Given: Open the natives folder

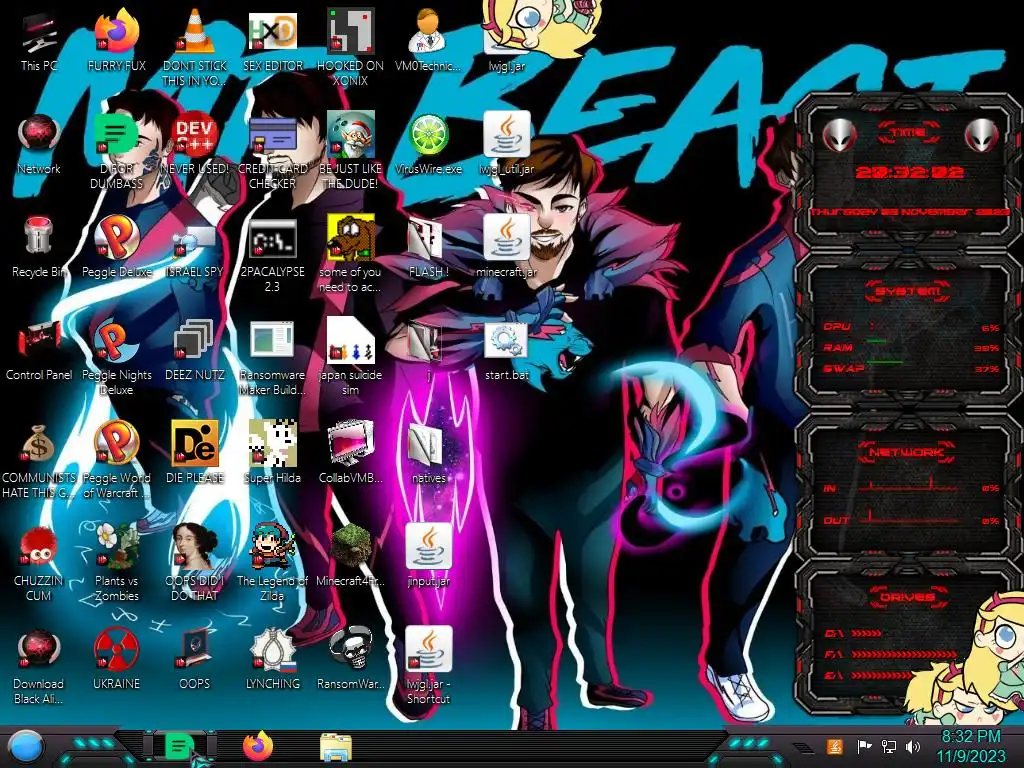Looking at the screenshot, I should pyautogui.click(x=428, y=452).
